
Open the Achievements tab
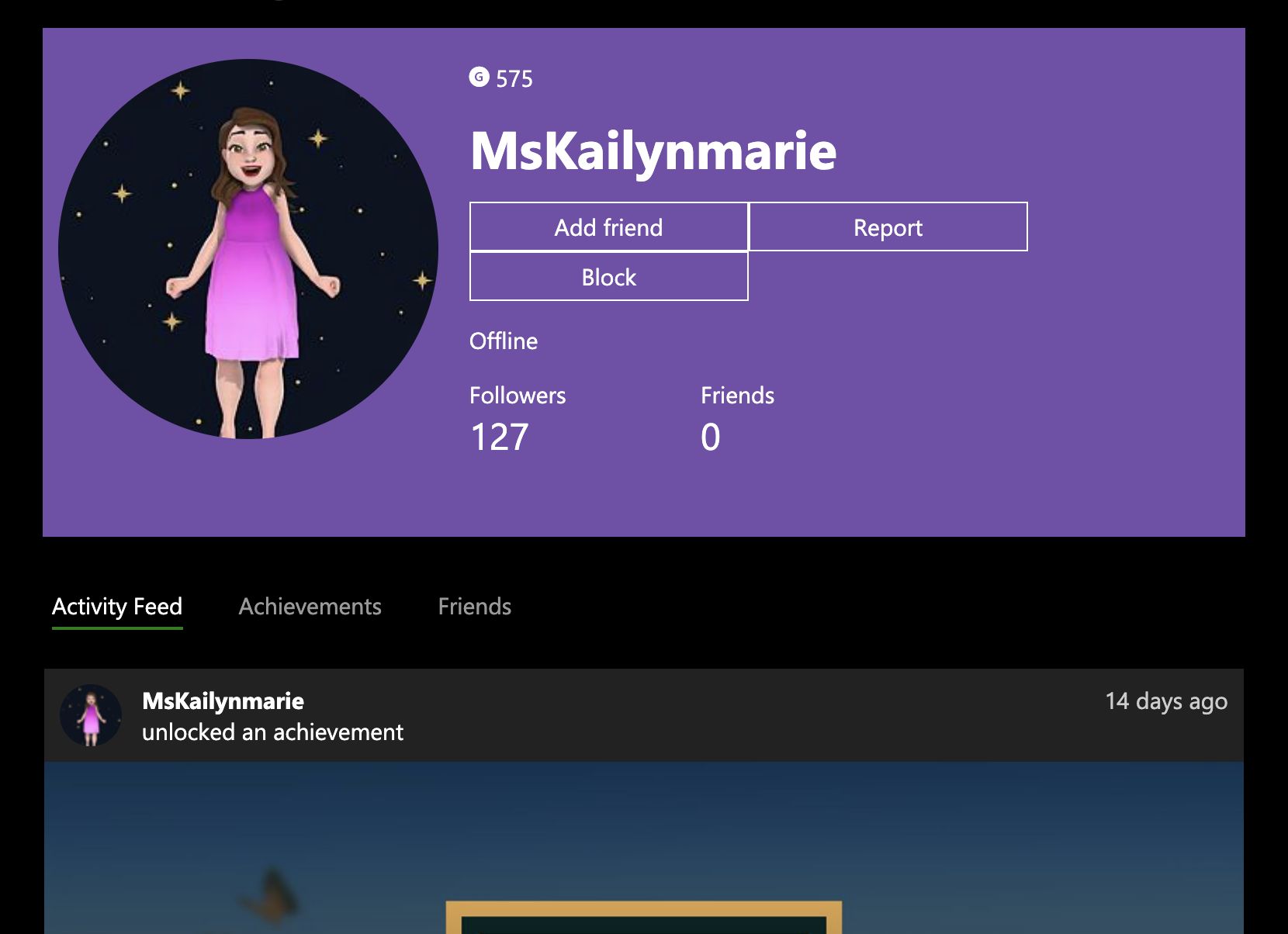310,607
